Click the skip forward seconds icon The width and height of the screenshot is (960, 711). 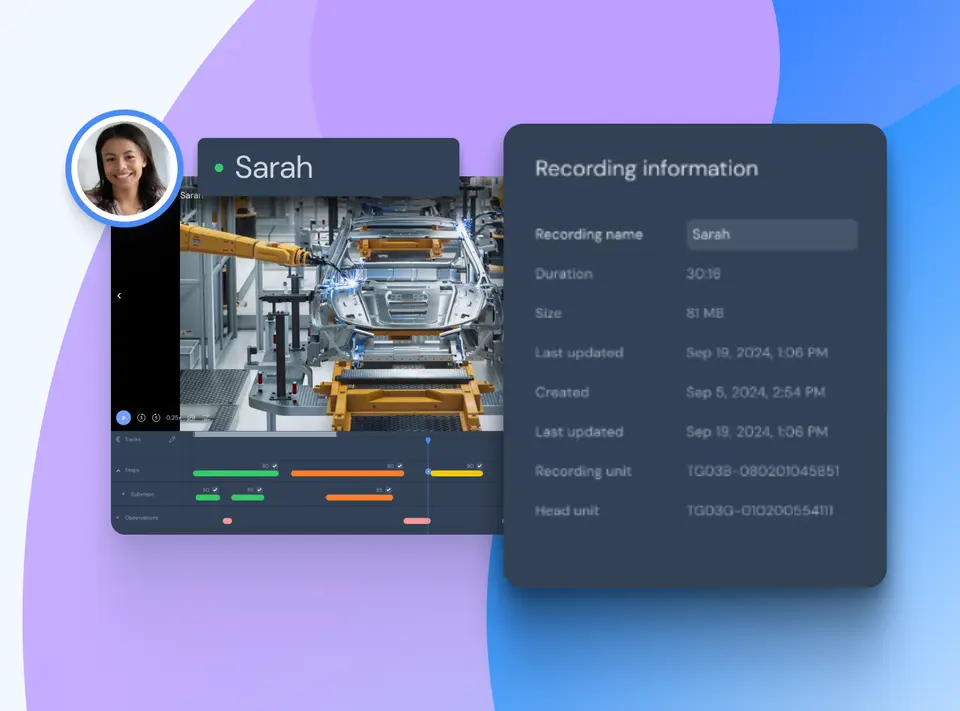click(x=156, y=418)
